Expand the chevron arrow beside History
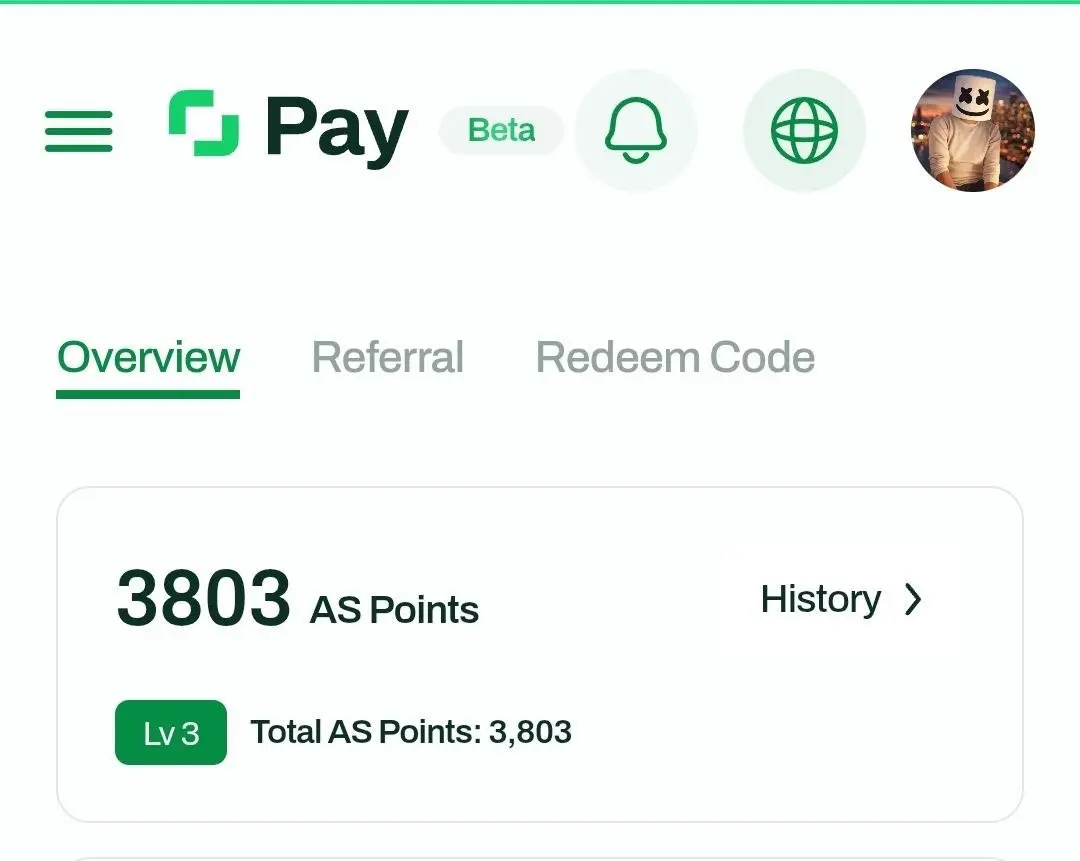Screen dimensions: 1080x861 [x=913, y=599]
